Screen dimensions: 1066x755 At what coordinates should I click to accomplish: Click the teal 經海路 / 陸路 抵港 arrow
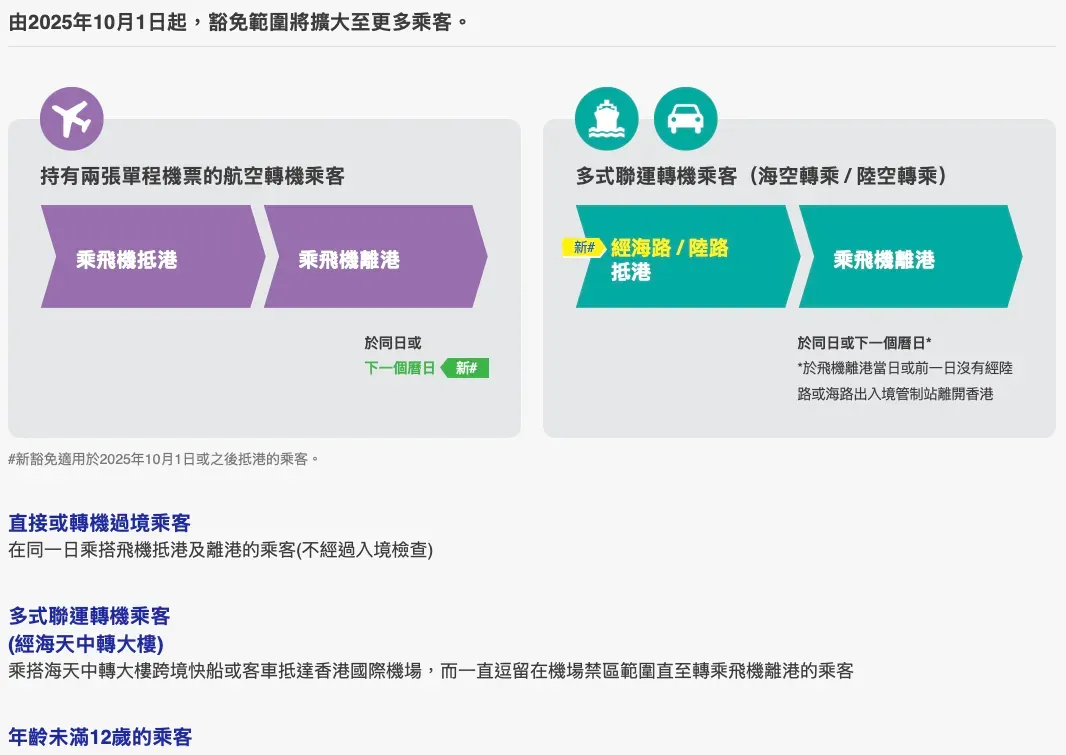click(687, 257)
